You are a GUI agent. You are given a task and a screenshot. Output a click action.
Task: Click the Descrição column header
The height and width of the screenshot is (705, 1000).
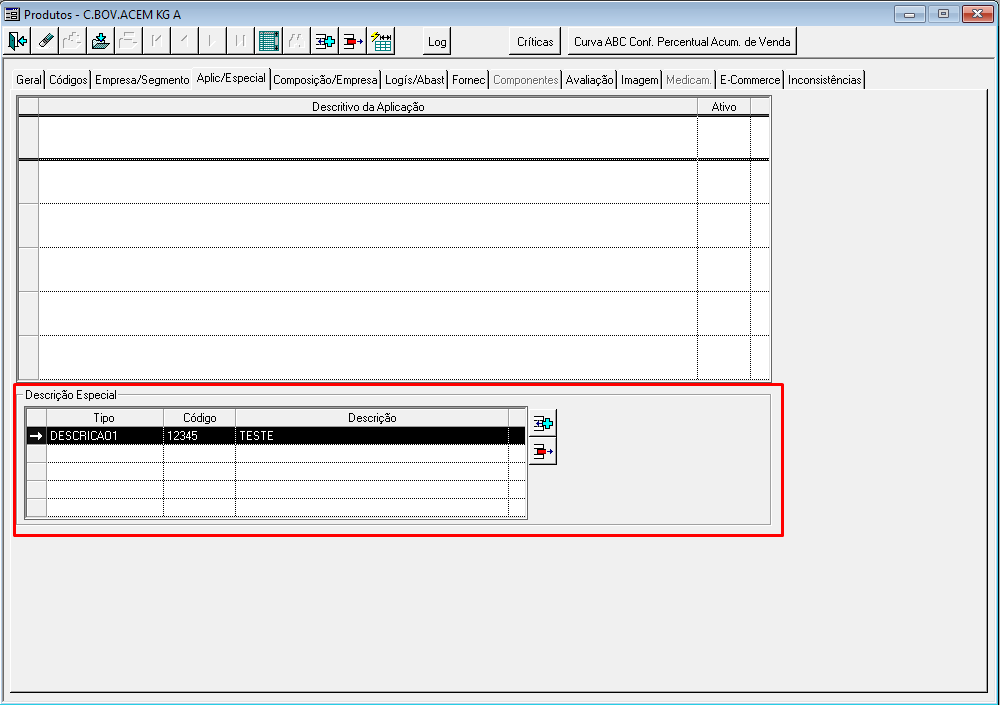coord(372,418)
